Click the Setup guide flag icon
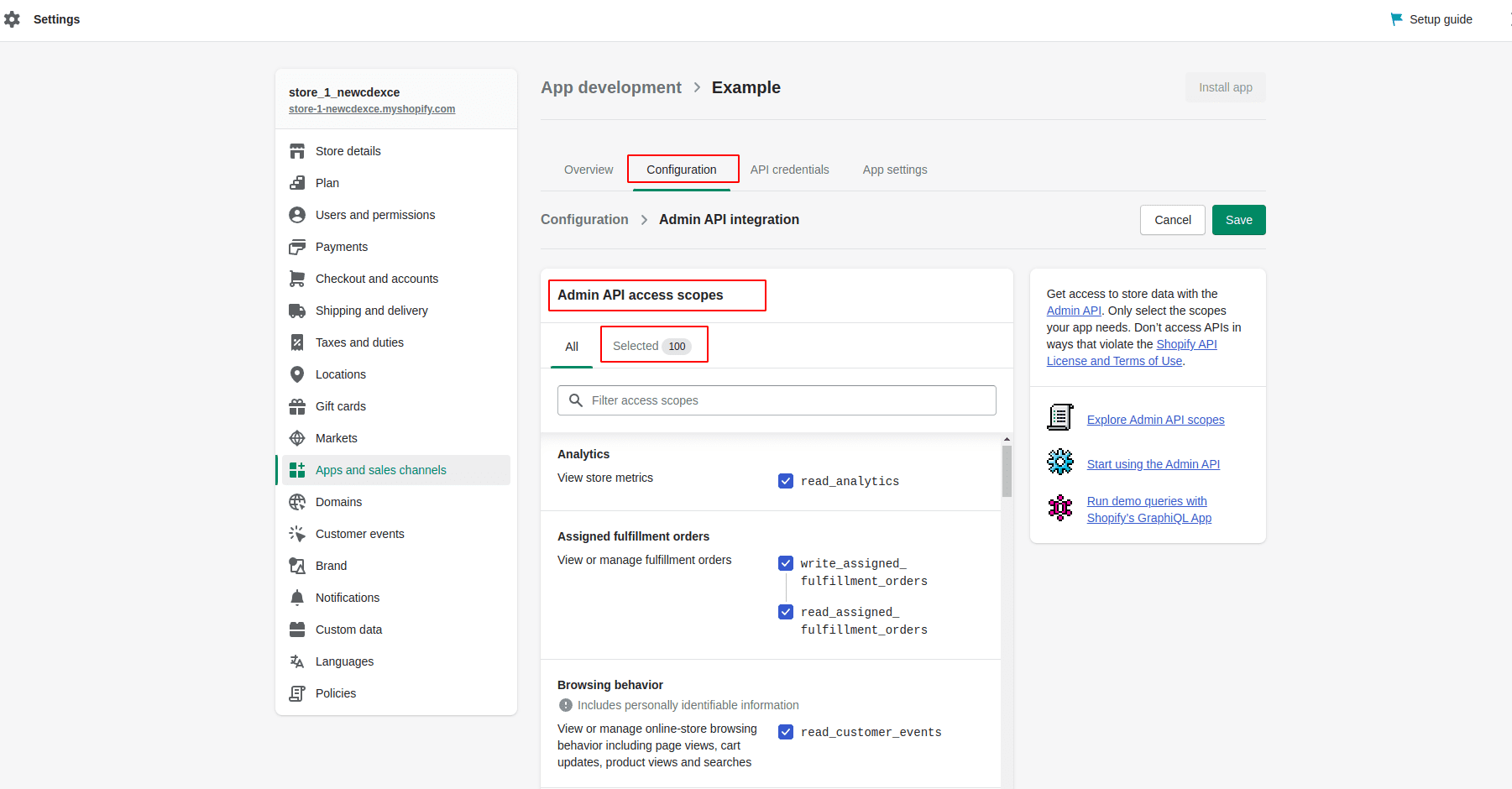The height and width of the screenshot is (789, 1512). point(1396,18)
